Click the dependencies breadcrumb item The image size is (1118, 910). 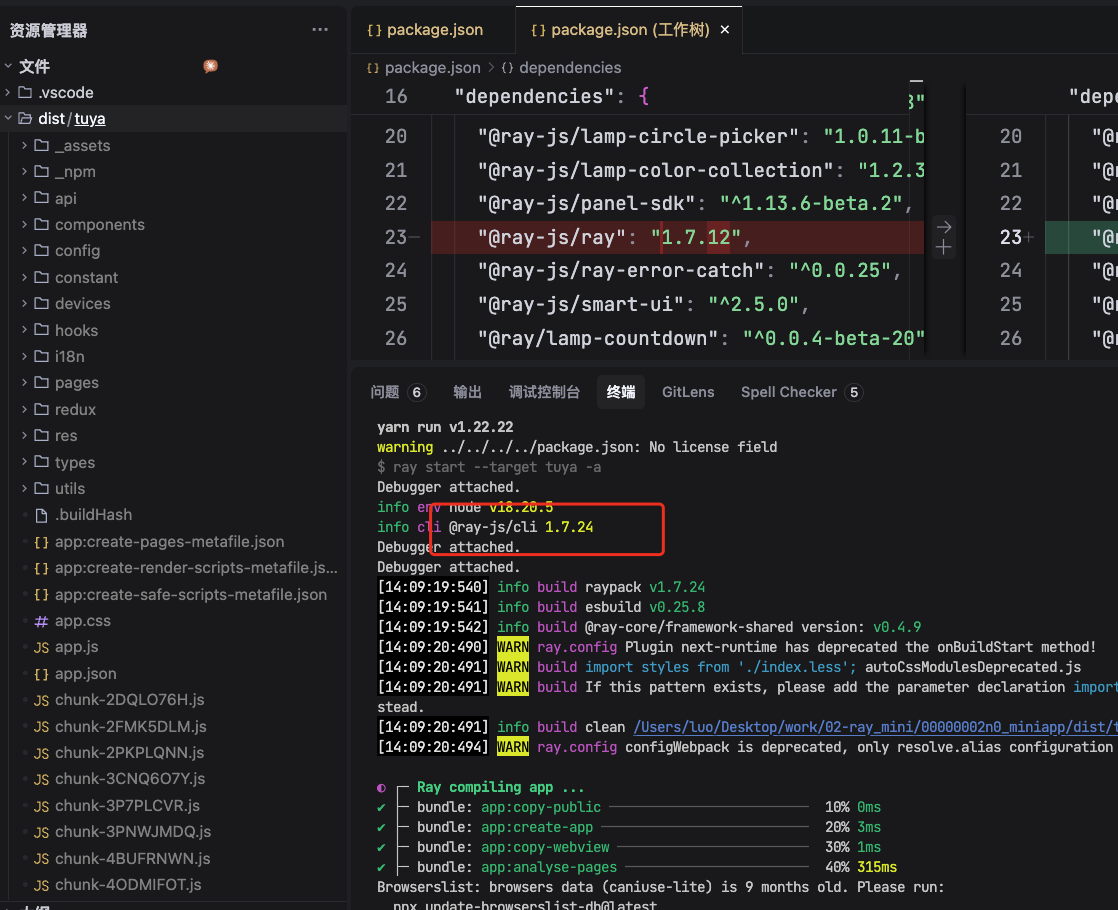570,68
